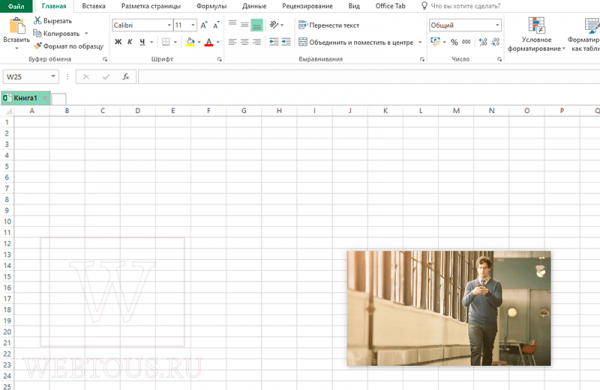Click the Borders grid icon
This screenshot has width=600, height=390.
tap(166, 42)
